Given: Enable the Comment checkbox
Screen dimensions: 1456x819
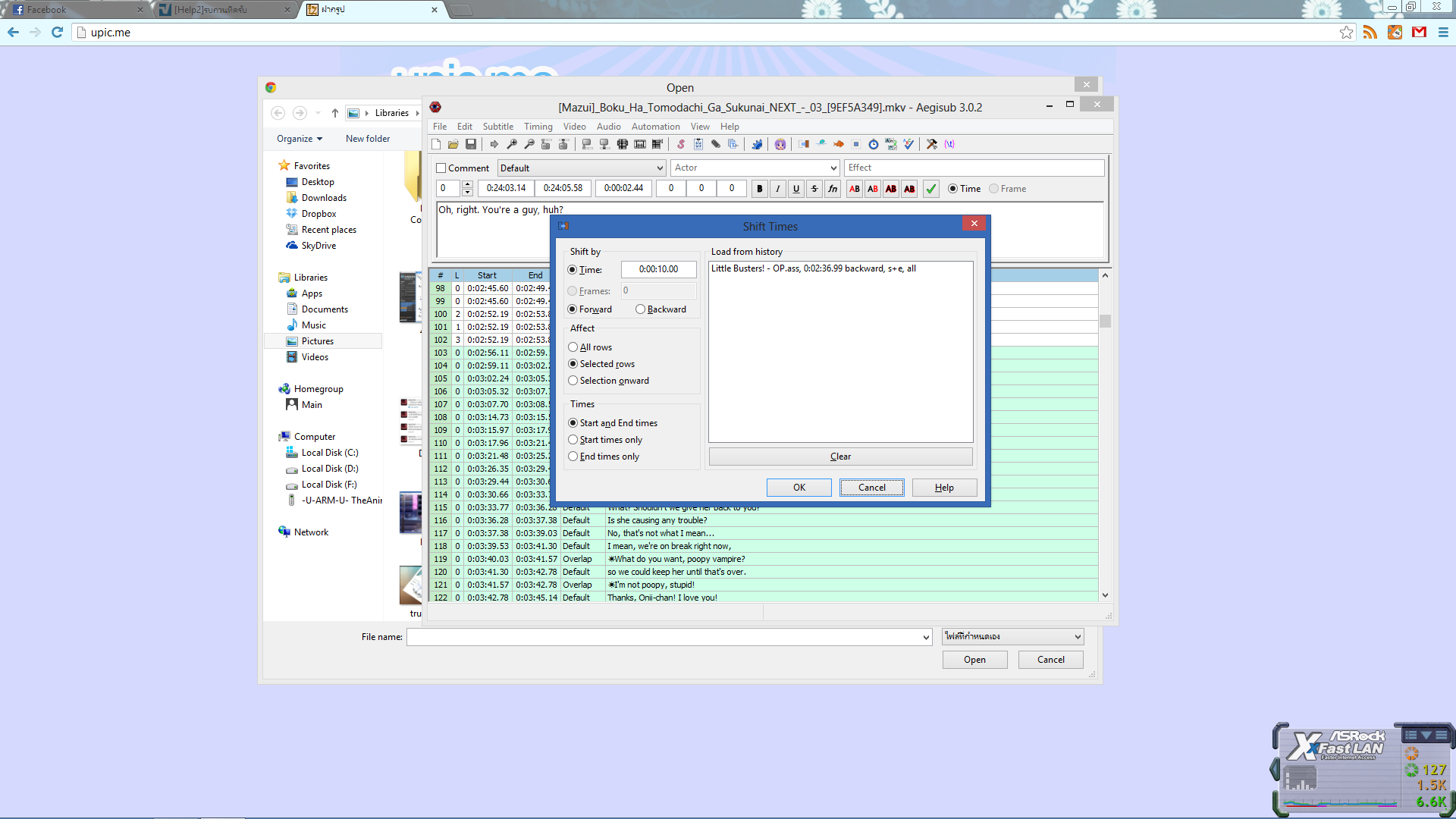Looking at the screenshot, I should point(441,168).
